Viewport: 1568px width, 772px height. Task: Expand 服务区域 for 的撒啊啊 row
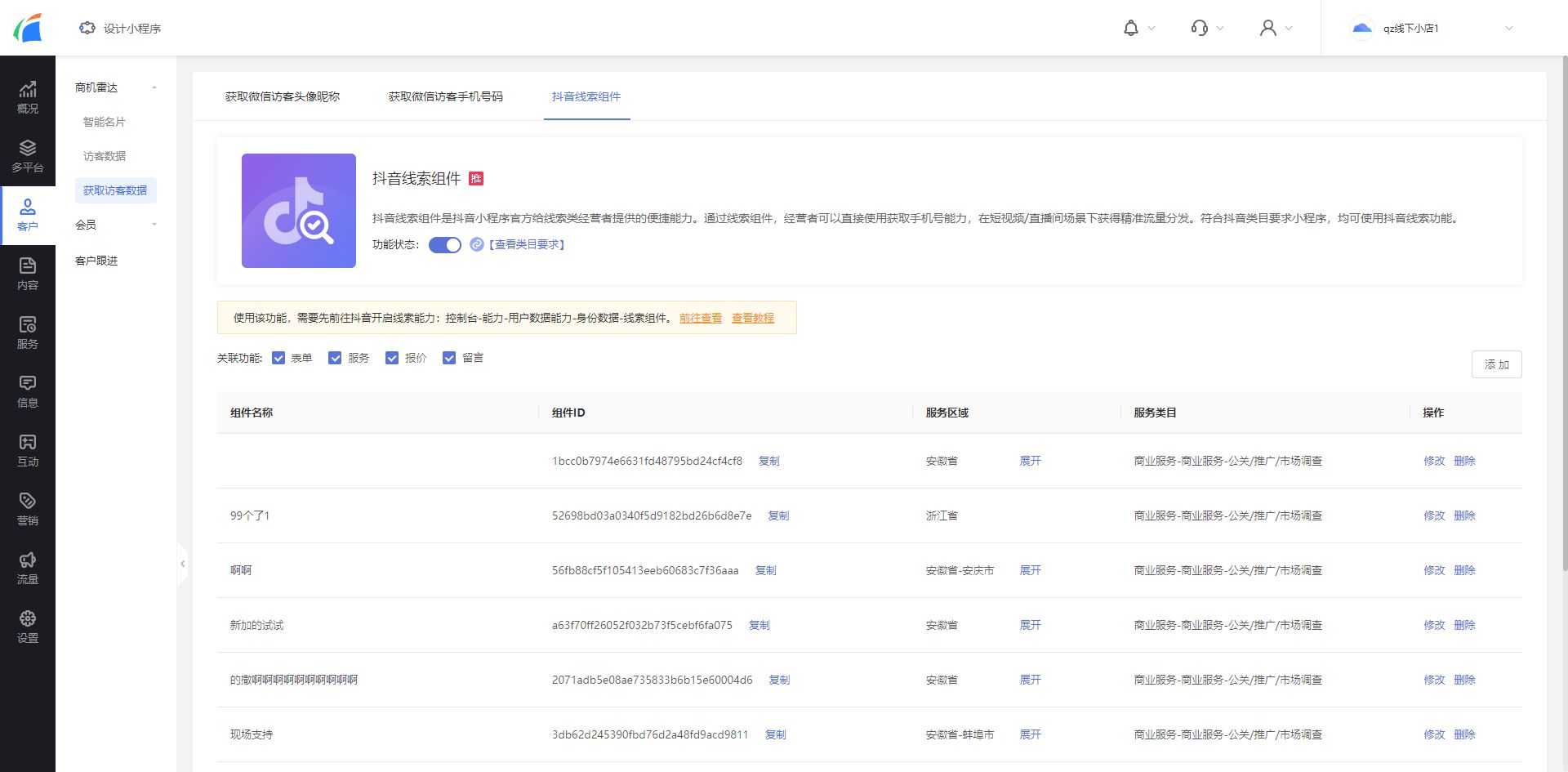tap(1031, 680)
